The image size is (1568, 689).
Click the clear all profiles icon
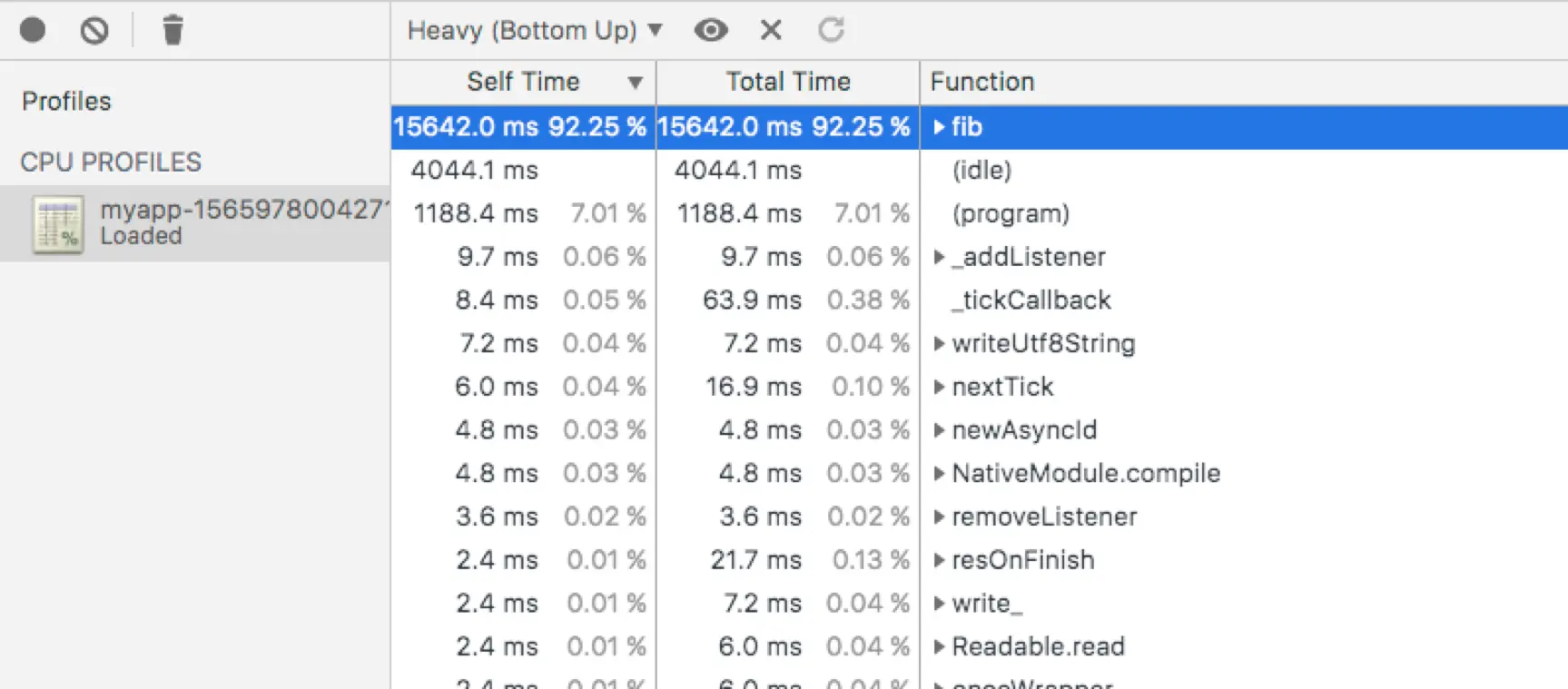94,30
